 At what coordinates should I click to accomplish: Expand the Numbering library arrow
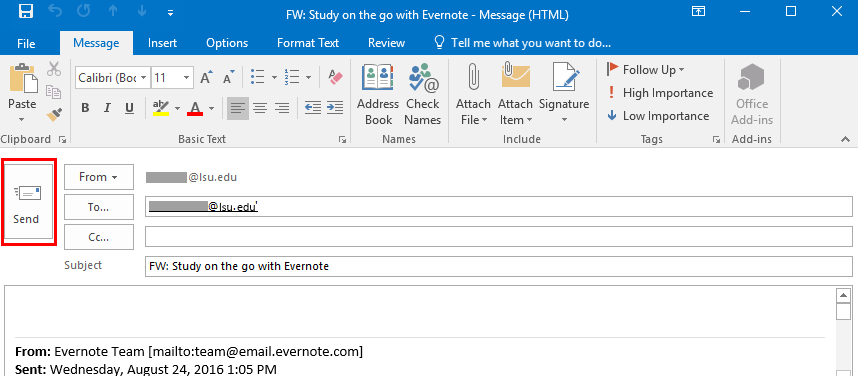point(309,78)
